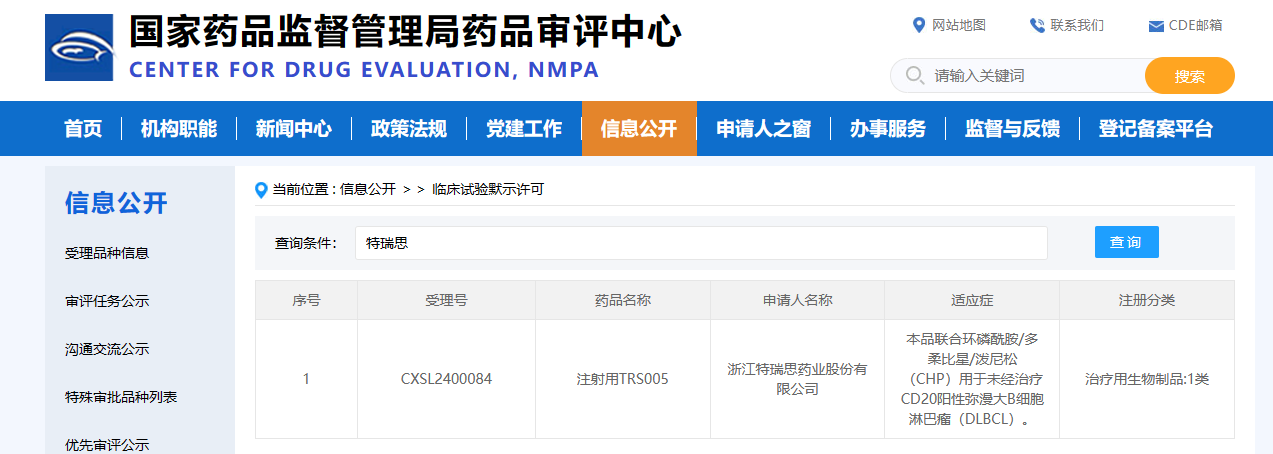Screen dimensions: 1273x454
Task: Click the envelope icon beside CDE邮箱
Action: coord(1156,26)
